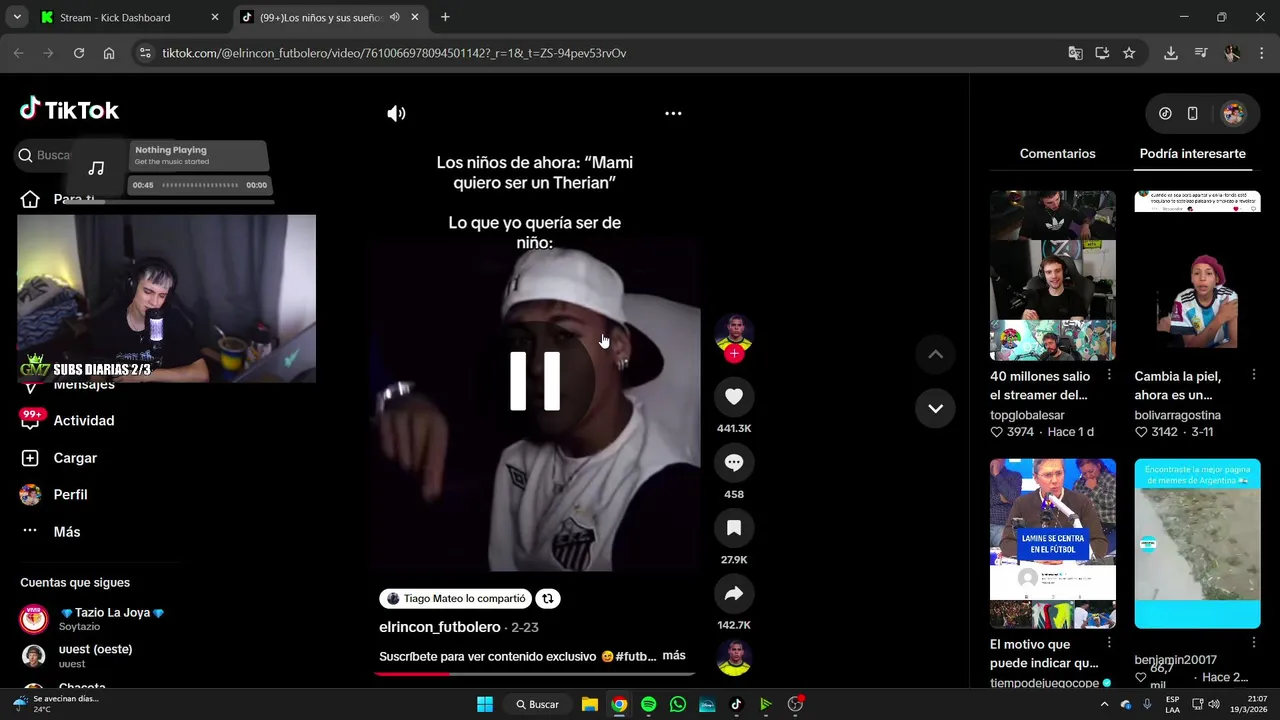Open El motivo que puede indicar title
Image resolution: width=1280 pixels, height=720 pixels.
(x=1044, y=654)
